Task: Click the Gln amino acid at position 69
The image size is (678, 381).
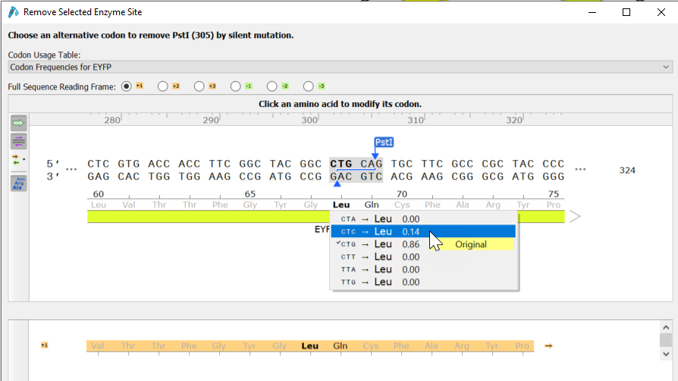Action: coord(371,205)
